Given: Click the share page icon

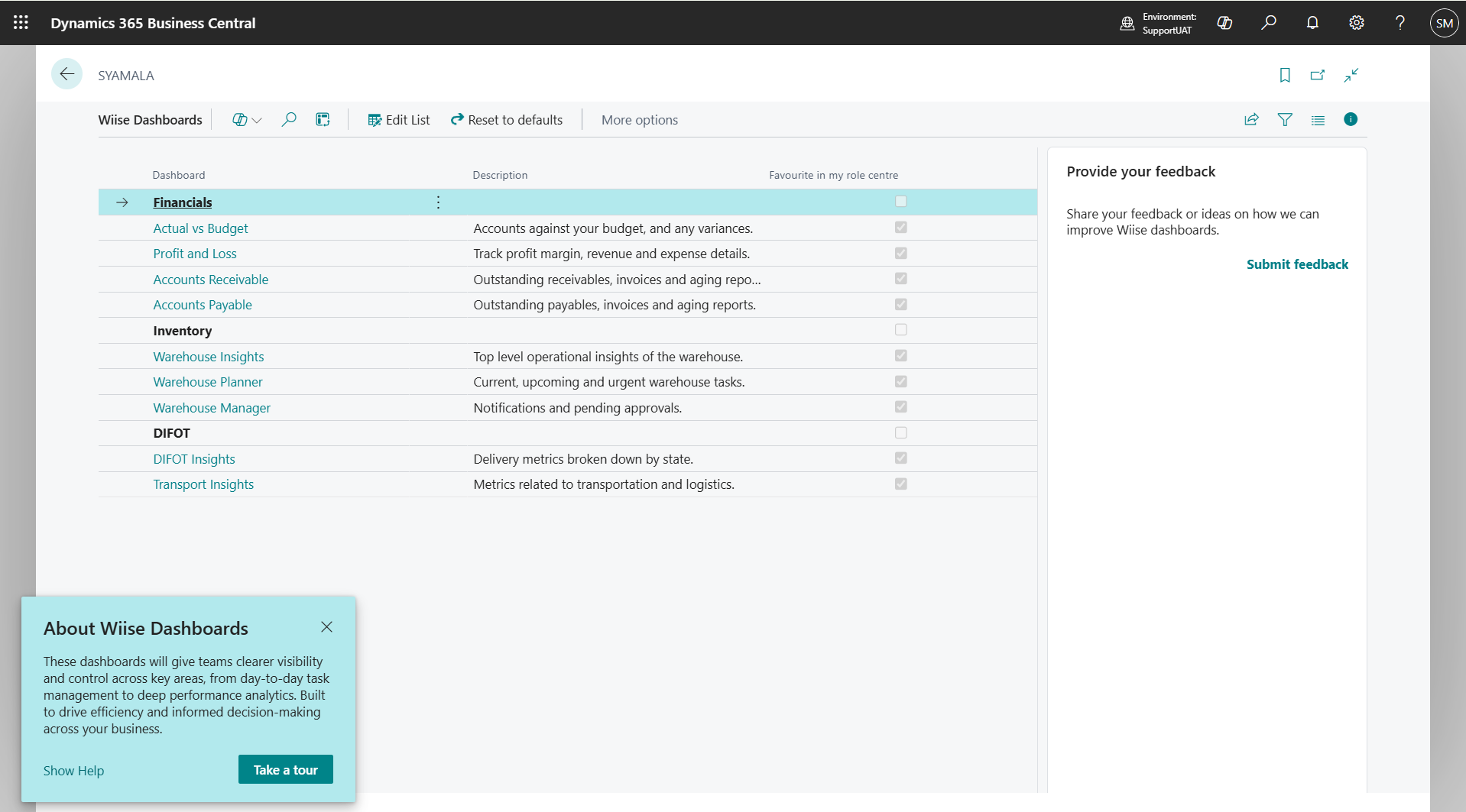Looking at the screenshot, I should tap(1250, 119).
